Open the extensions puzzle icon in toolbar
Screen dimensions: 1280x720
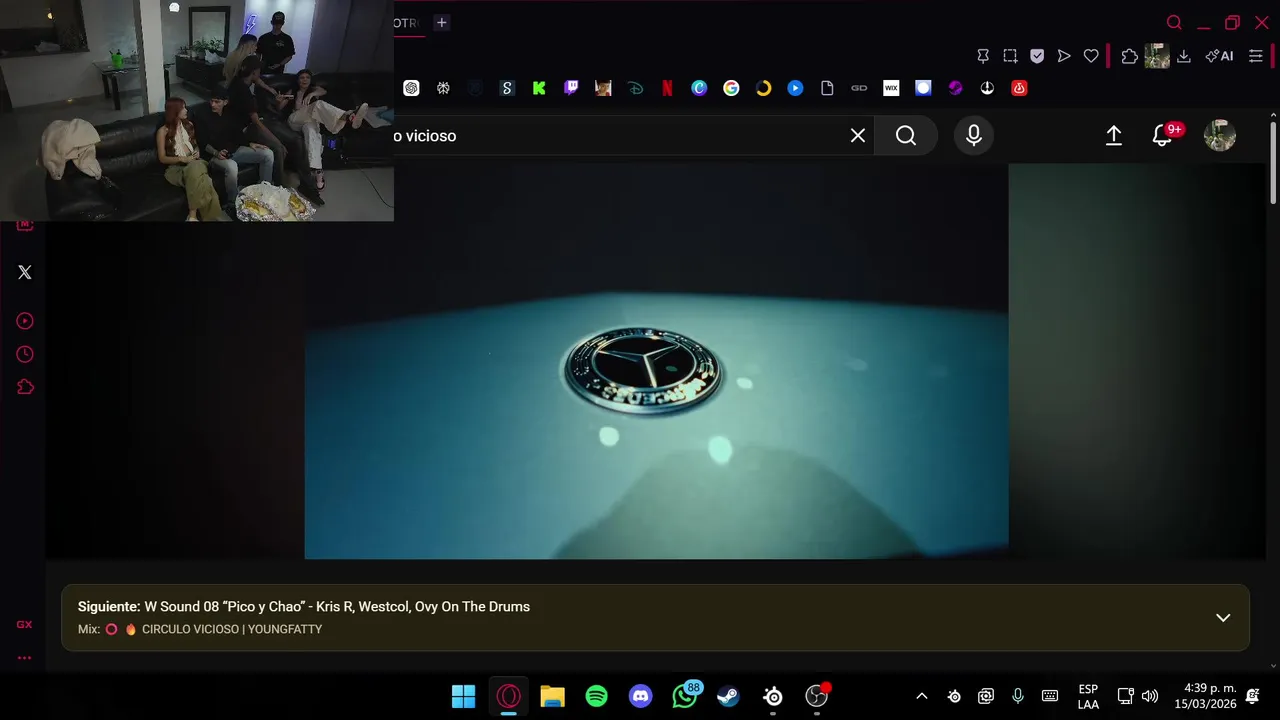click(x=1129, y=56)
